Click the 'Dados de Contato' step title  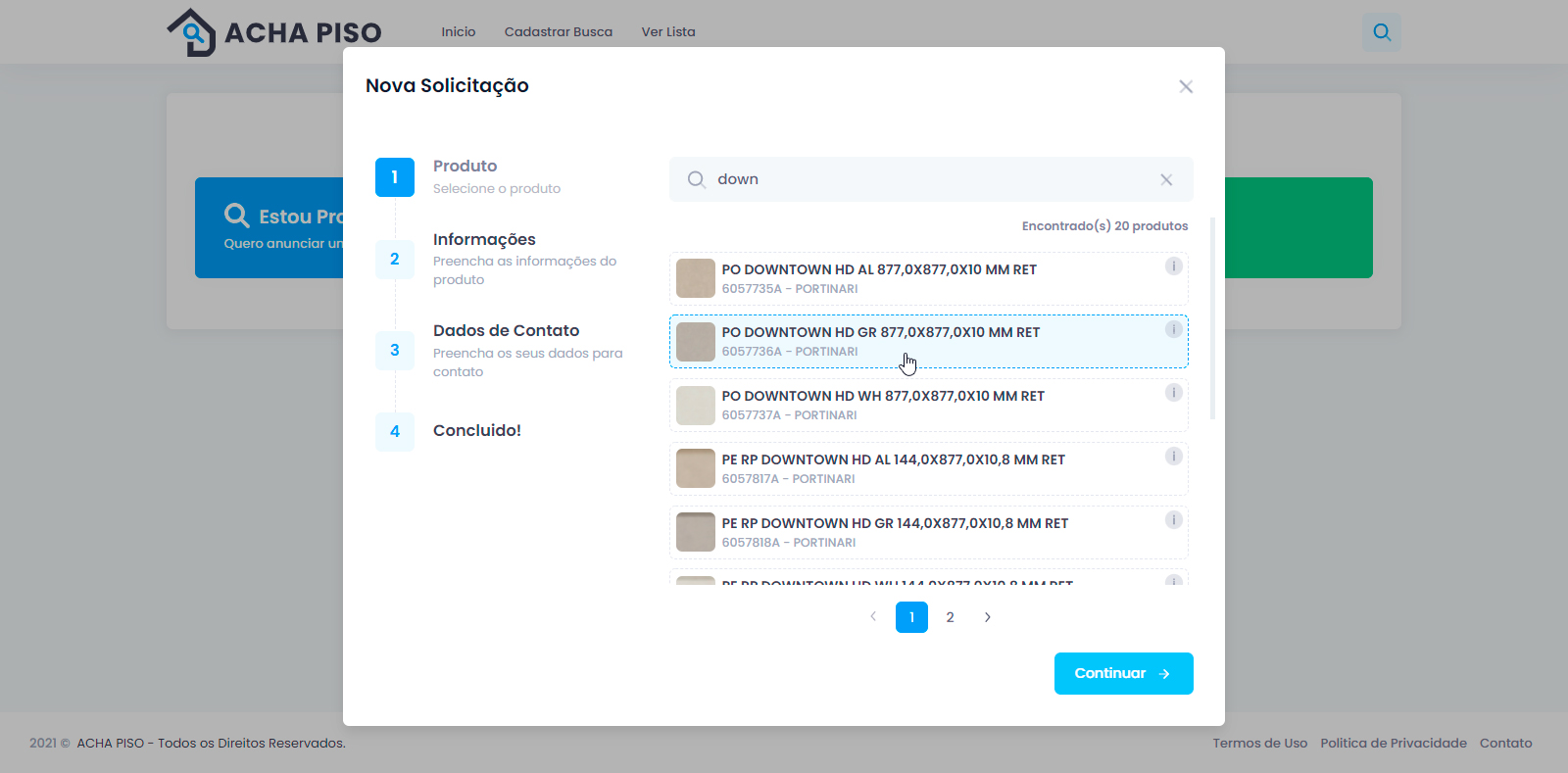point(507,331)
